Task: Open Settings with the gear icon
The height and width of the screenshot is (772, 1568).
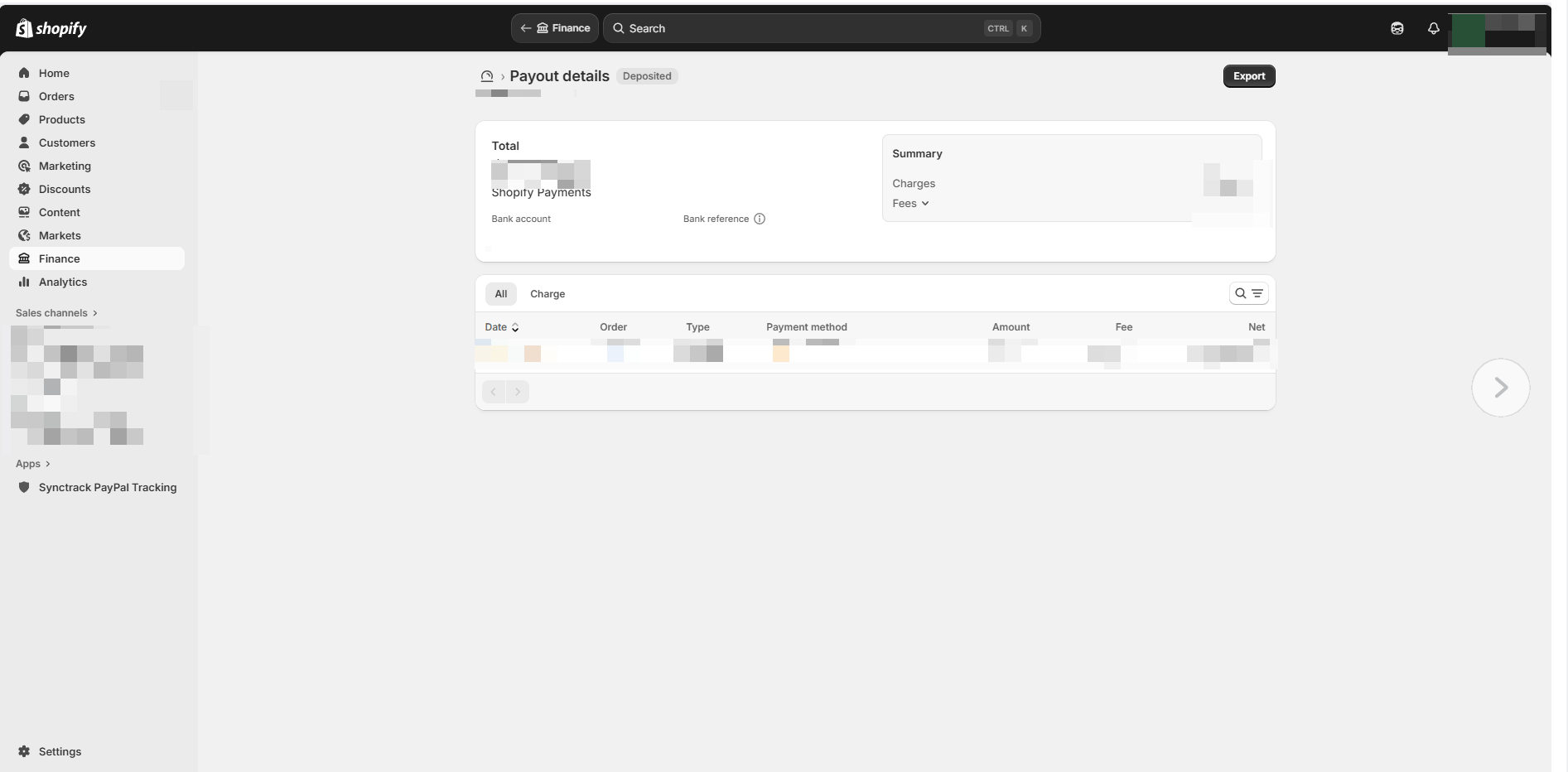Action: click(25, 751)
